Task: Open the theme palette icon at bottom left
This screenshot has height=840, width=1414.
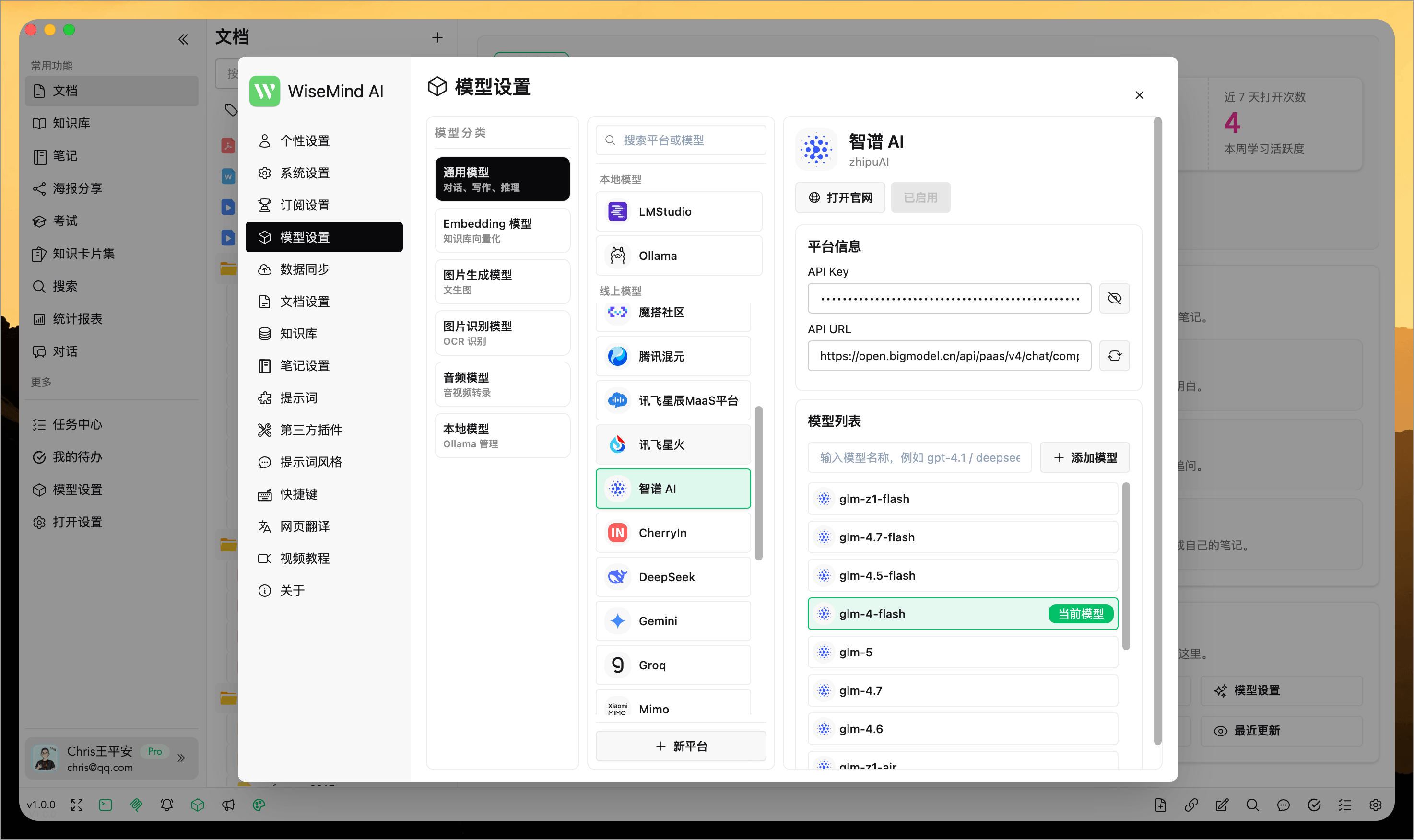Action: point(259,805)
